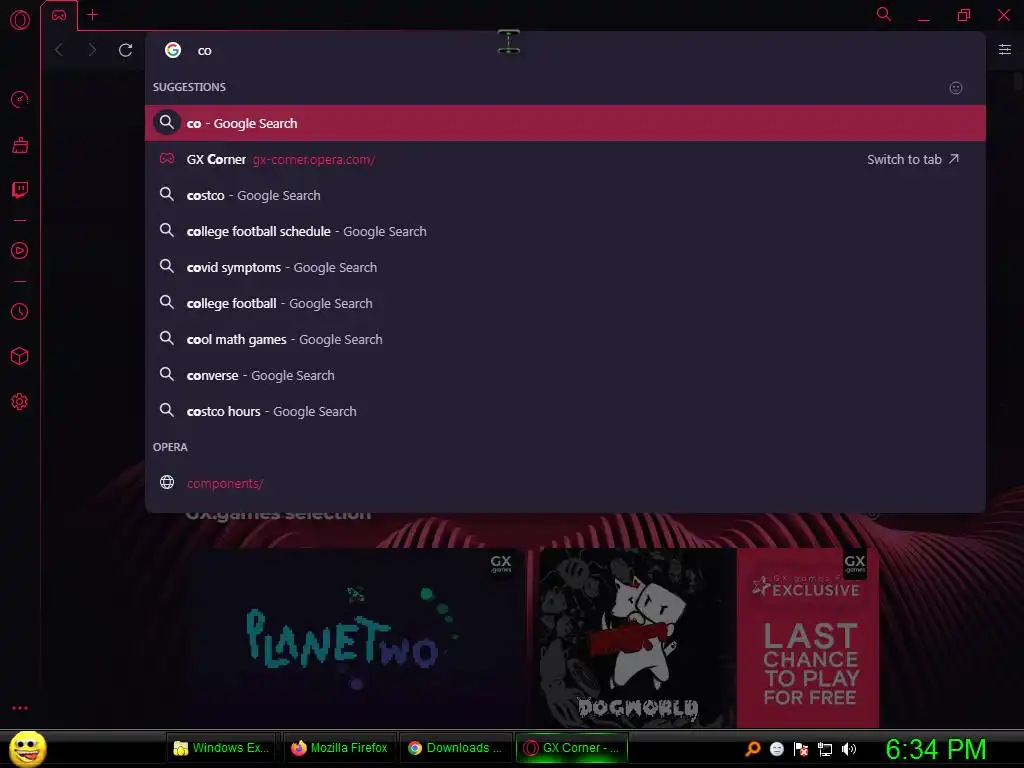Switch to Mozilla Firefox taskbar button
The image size is (1024, 768).
coord(340,748)
